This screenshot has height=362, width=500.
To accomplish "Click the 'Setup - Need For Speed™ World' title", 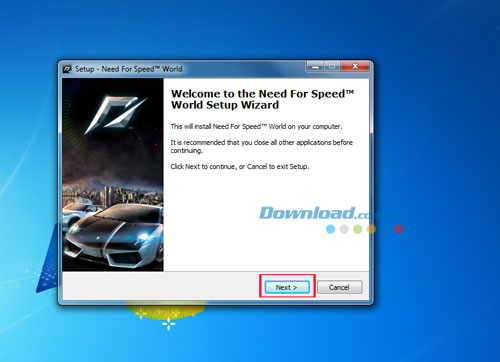I will pos(128,69).
